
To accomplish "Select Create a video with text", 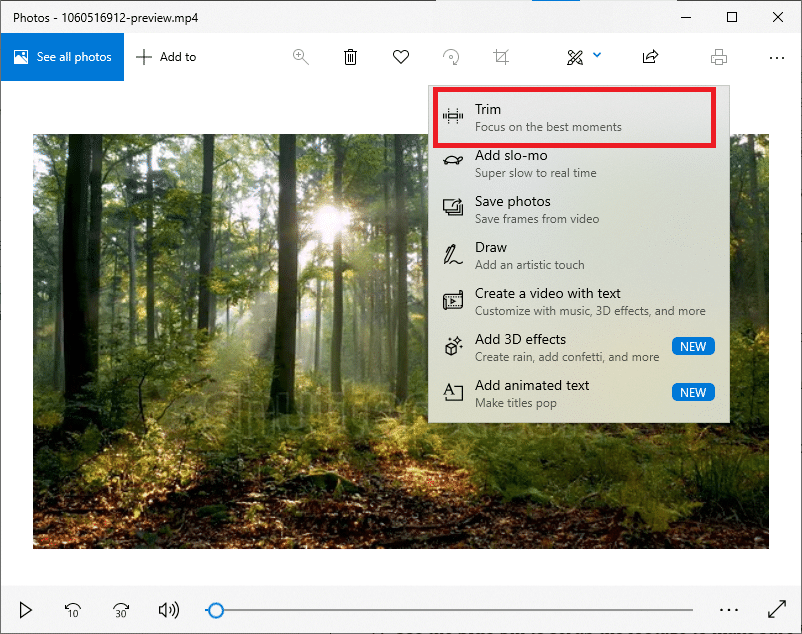I will point(579,302).
